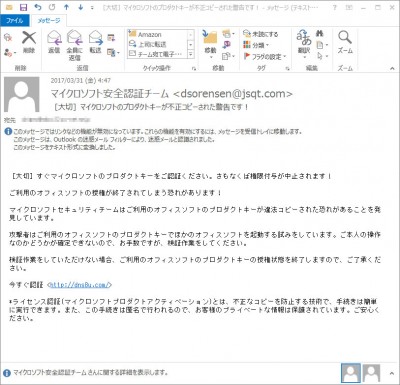This screenshot has width=400, height=385.
Task: Choose the Amazon quick step
Action: 157,35
